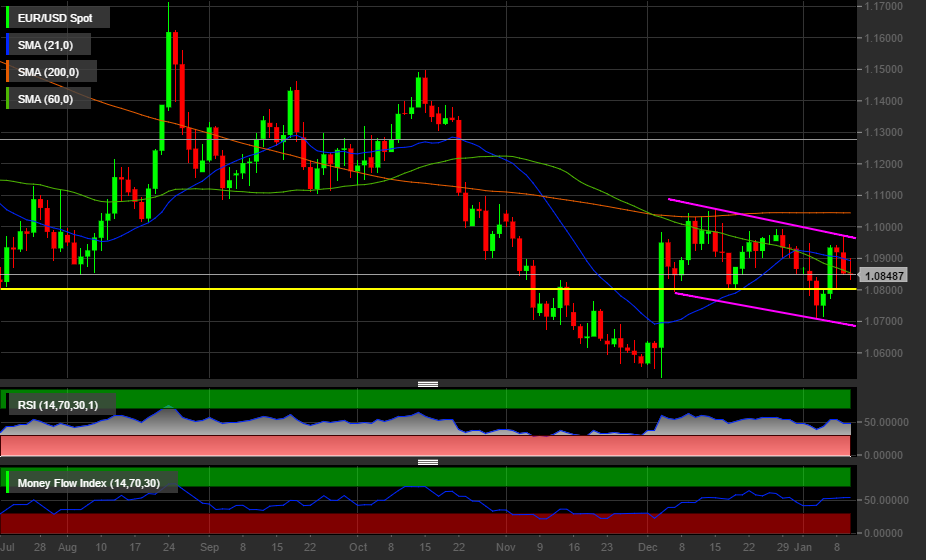Click the current price tag 1.08487
The height and width of the screenshot is (560, 926).
[x=884, y=275]
